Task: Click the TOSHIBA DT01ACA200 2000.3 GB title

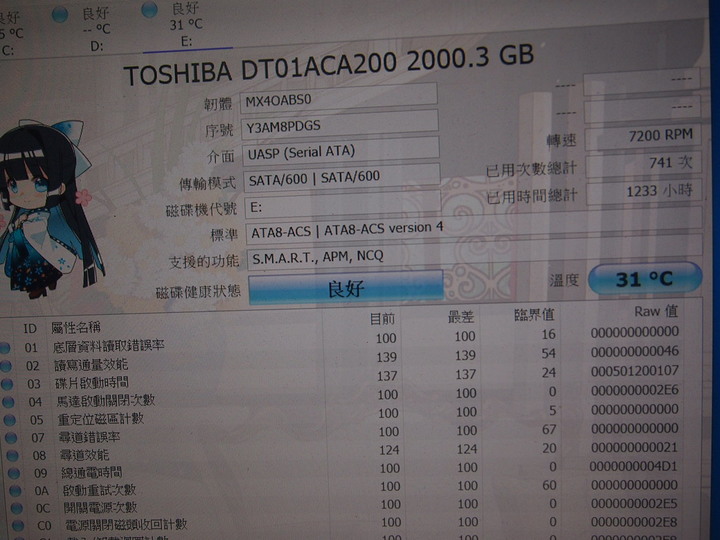Action: click(x=329, y=64)
